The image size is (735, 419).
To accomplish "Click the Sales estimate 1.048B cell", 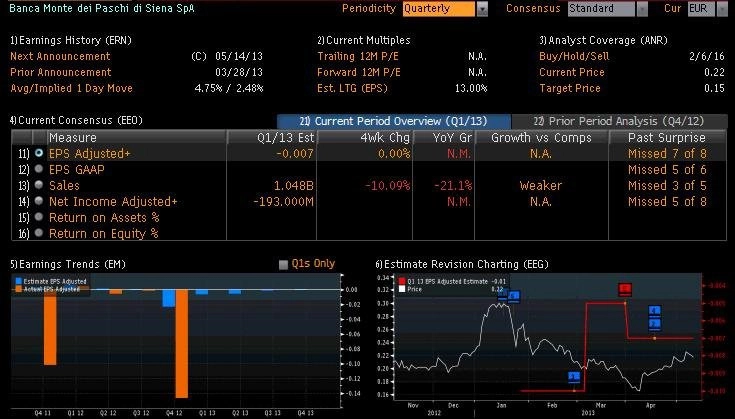I will (x=293, y=186).
